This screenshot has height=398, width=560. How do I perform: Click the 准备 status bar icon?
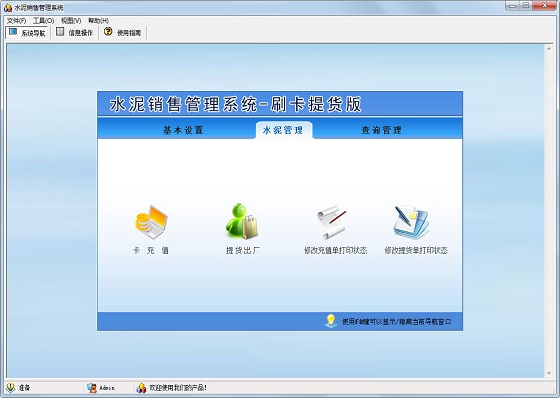[11, 387]
